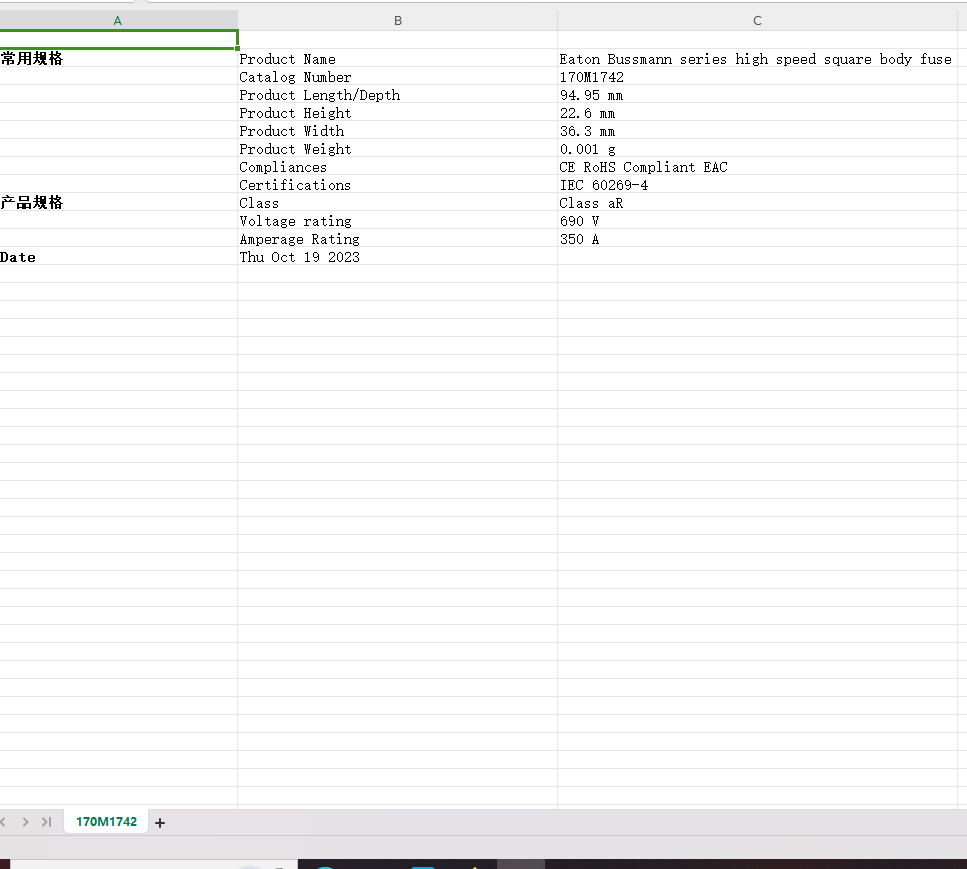This screenshot has height=869, width=967.
Task: Select the Voltage rating cell
Action: (398, 220)
